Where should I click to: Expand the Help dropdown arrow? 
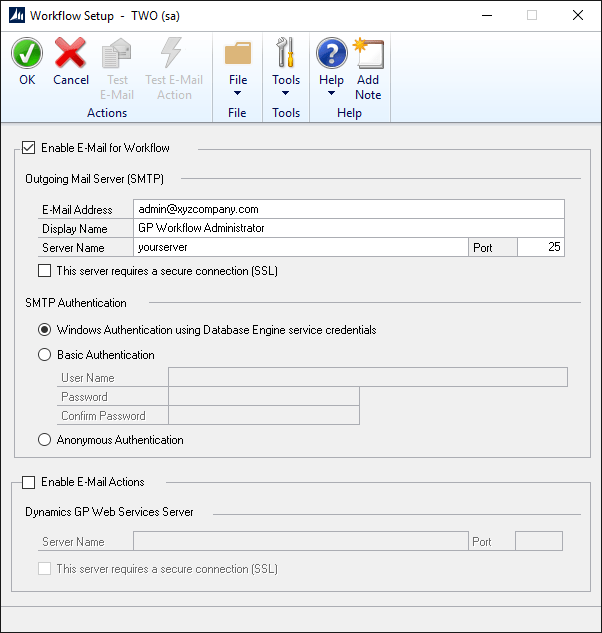[331, 94]
